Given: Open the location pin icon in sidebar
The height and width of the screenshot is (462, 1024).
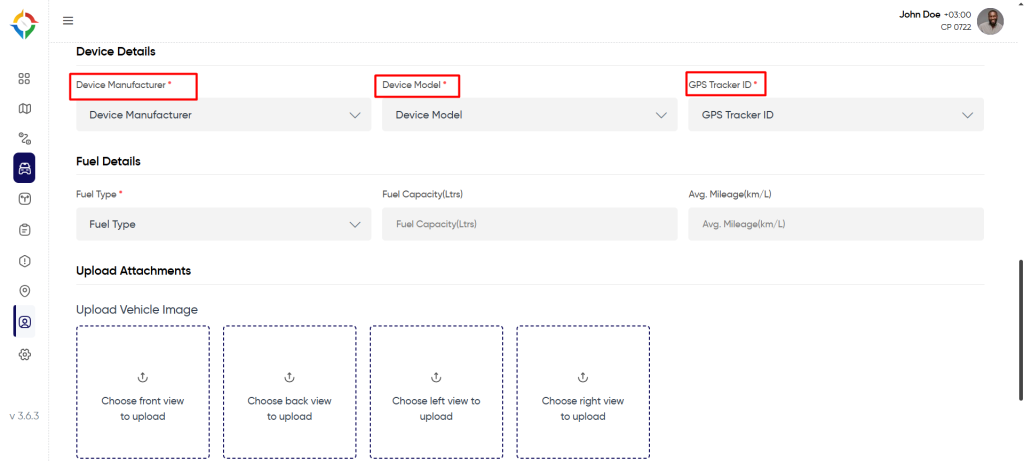Looking at the screenshot, I should point(24,291).
